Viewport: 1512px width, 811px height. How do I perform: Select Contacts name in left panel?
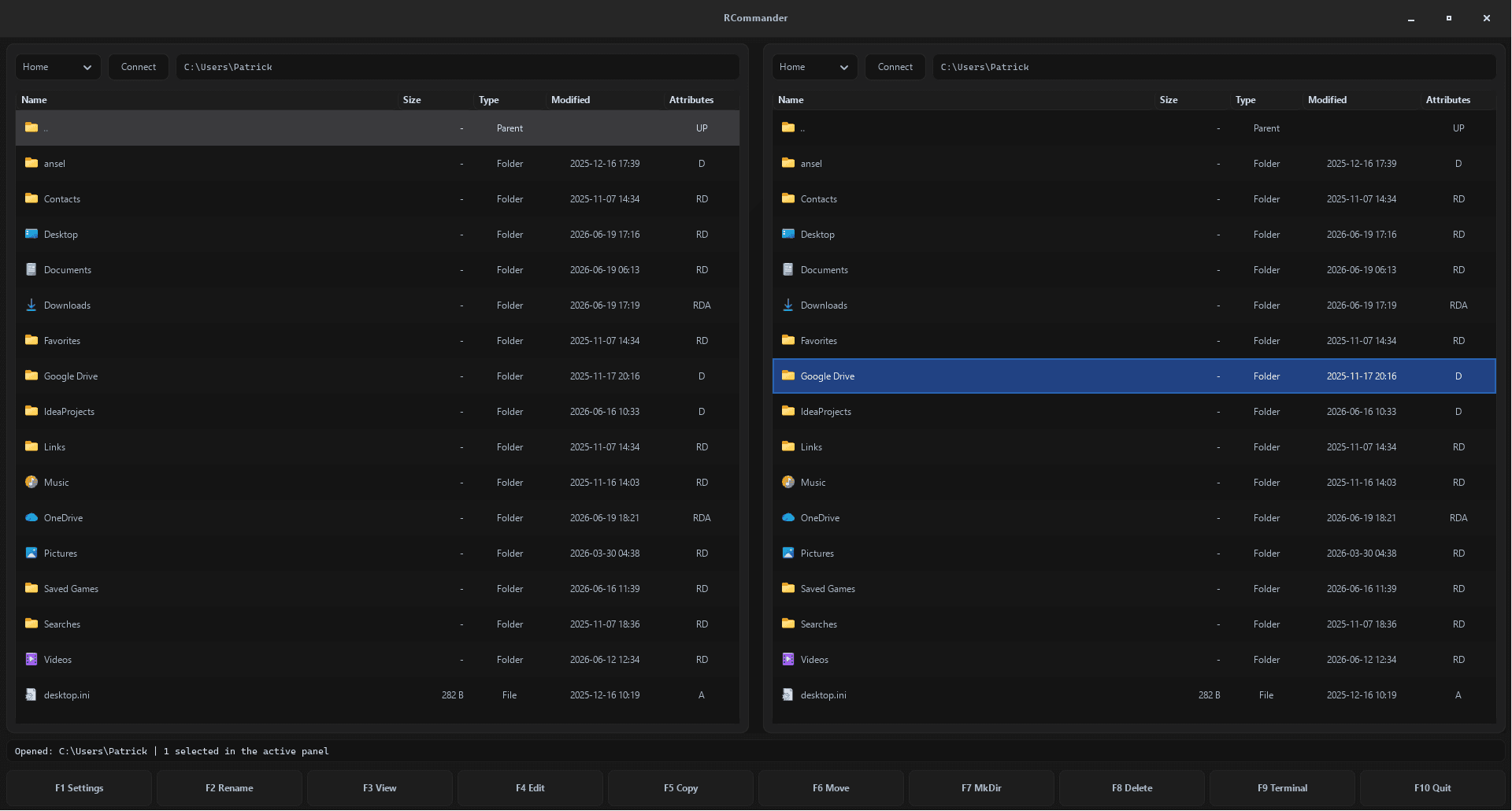pos(62,199)
